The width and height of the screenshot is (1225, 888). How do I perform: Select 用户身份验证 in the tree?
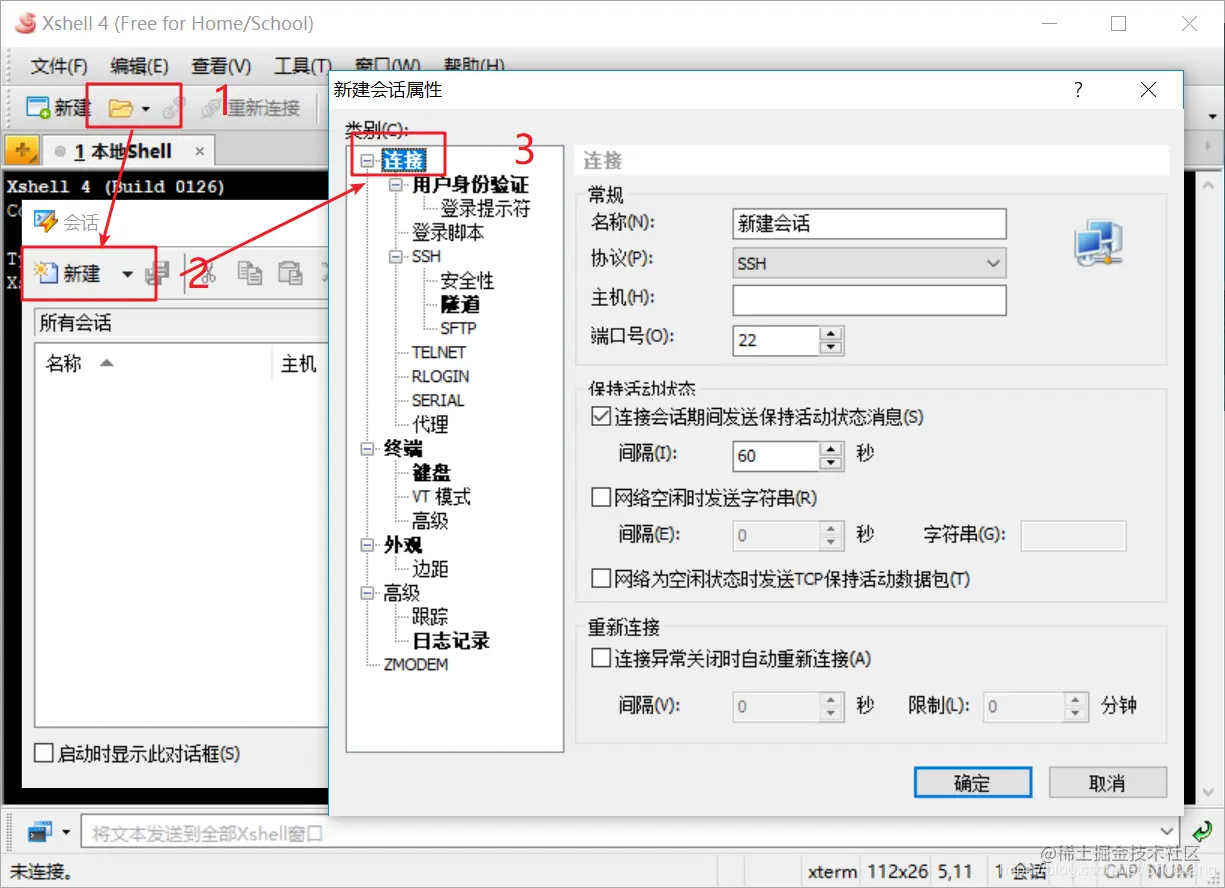click(x=471, y=185)
